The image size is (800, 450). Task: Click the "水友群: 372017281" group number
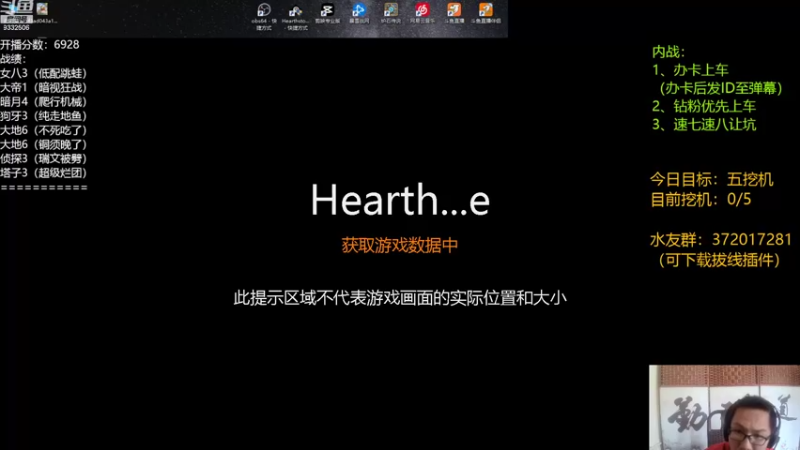click(721, 240)
